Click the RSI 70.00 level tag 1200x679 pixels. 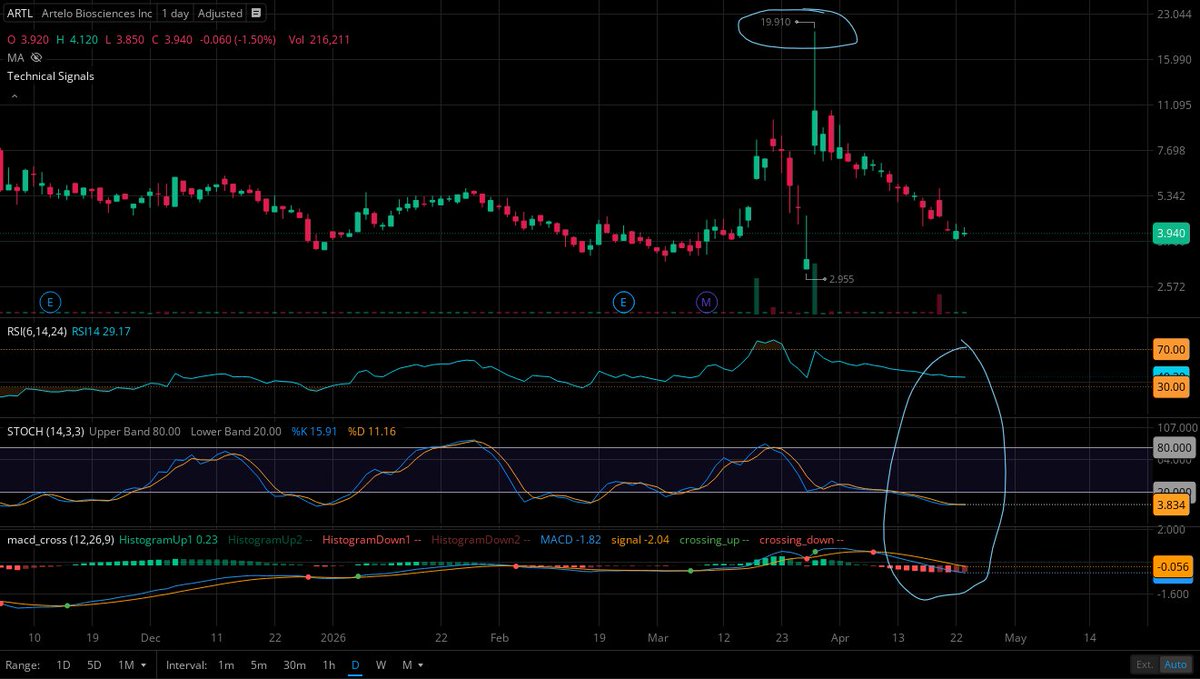[1171, 350]
